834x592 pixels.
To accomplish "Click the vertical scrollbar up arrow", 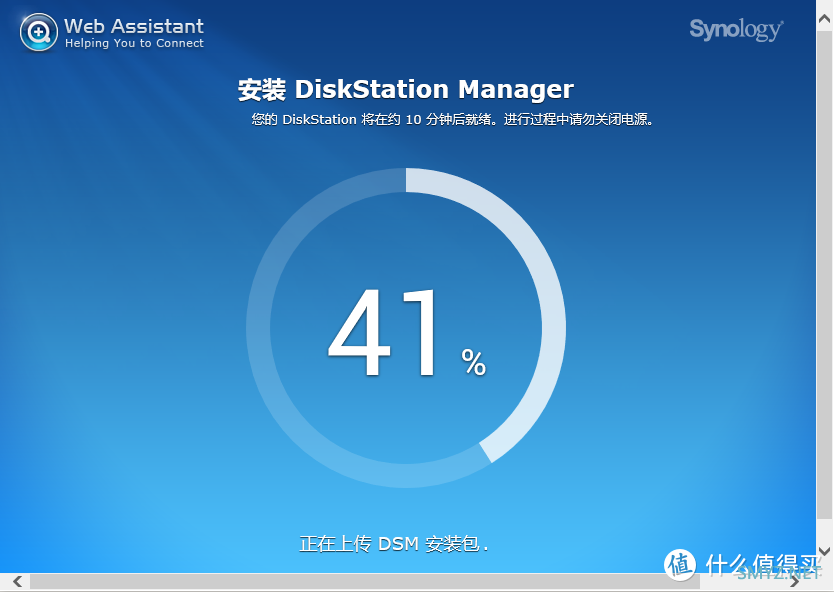I will tap(824, 19).
